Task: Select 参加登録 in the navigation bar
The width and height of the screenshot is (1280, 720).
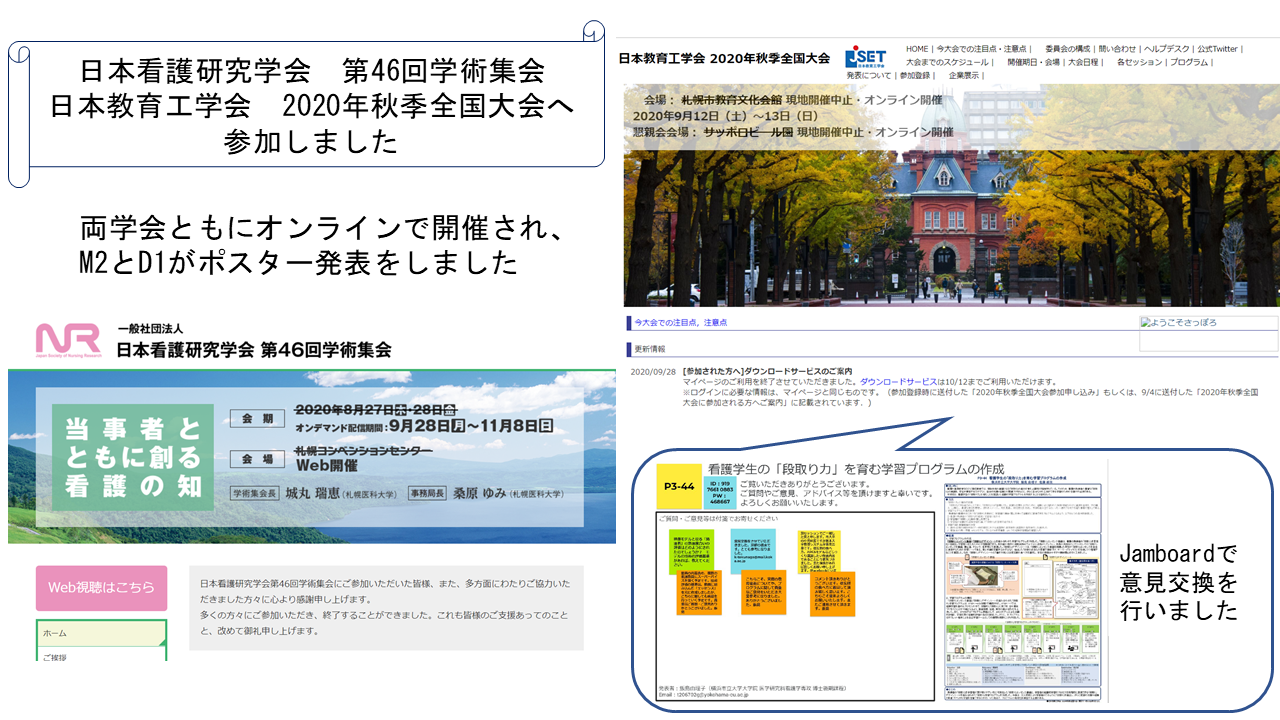Action: 915,75
